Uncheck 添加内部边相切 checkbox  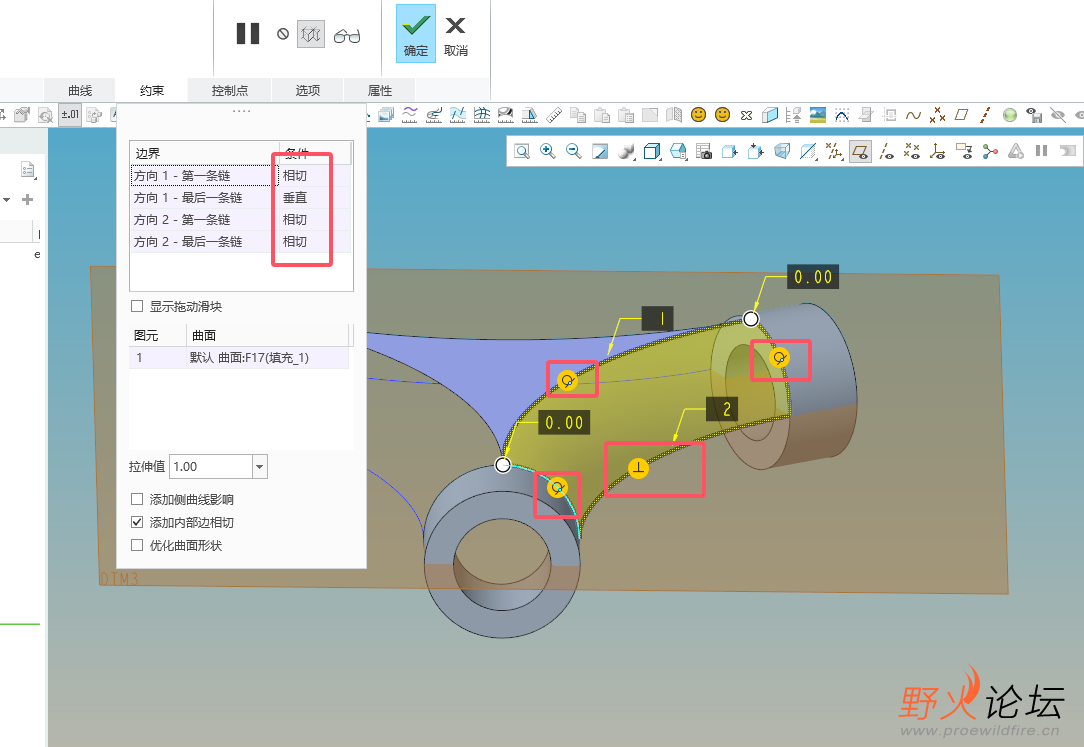tap(137, 522)
